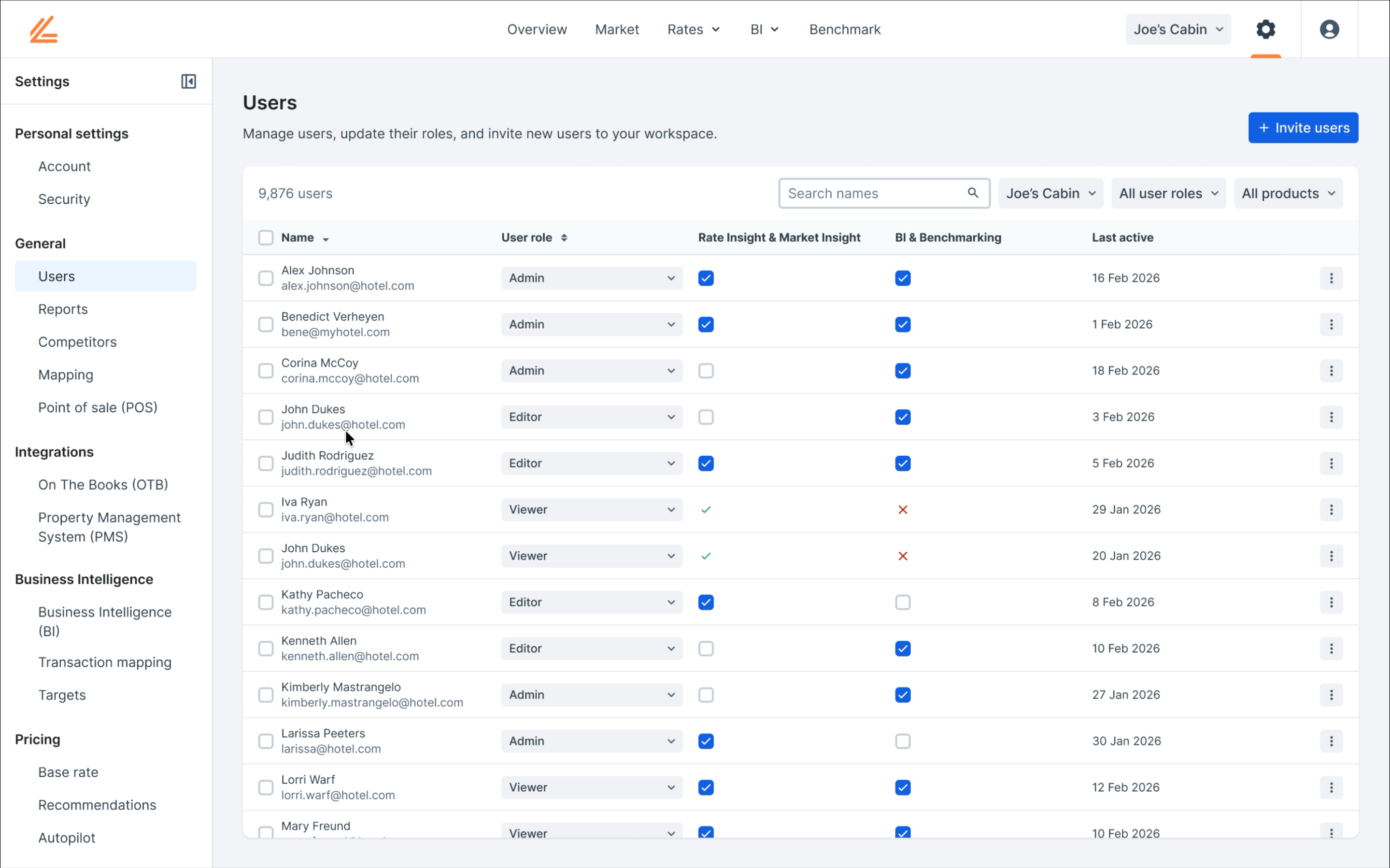
Task: Open the Joe's Cabin property dropdown in top bar
Action: coord(1177,29)
